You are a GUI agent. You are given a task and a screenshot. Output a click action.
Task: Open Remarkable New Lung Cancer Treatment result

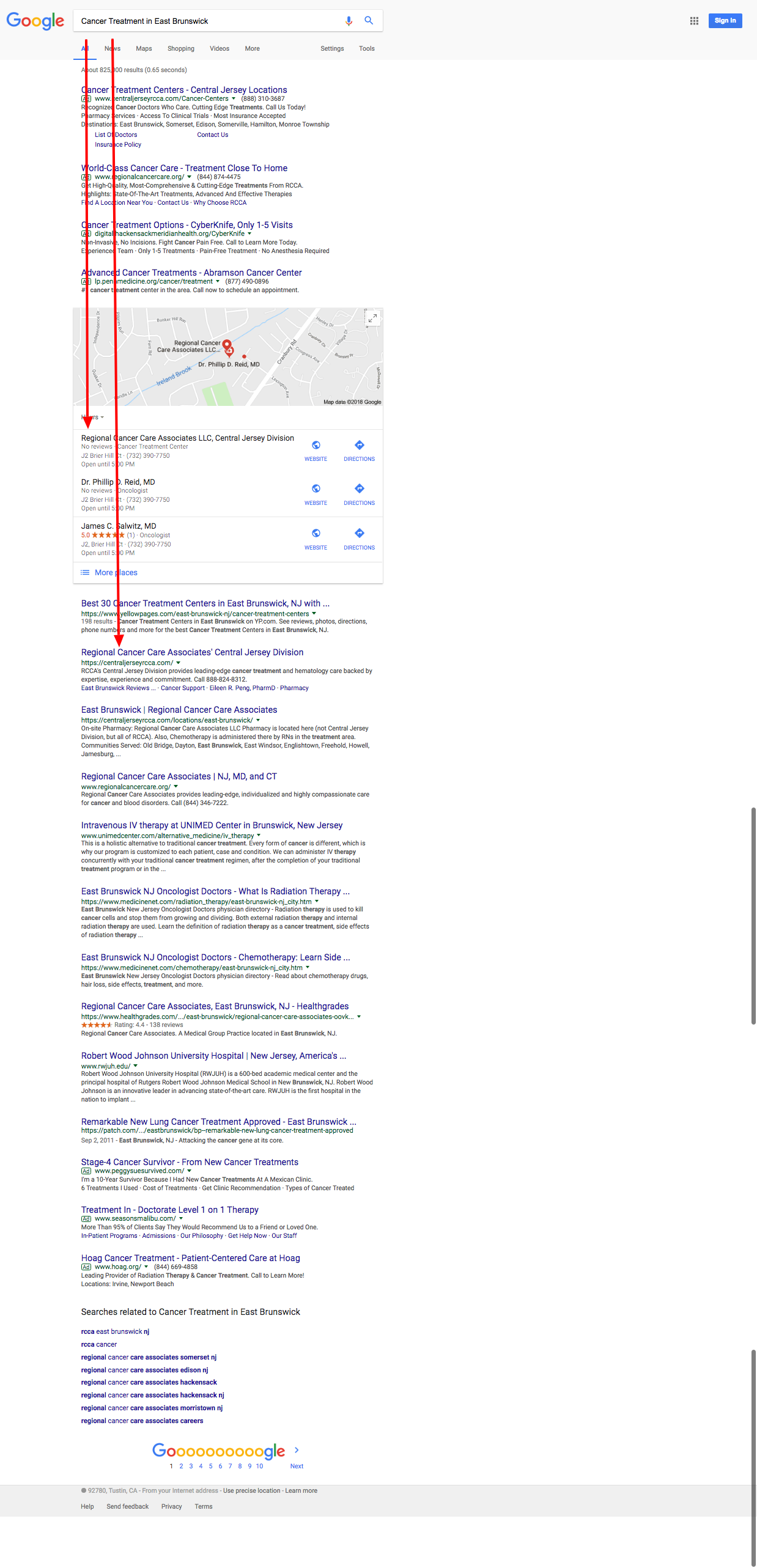click(219, 1122)
